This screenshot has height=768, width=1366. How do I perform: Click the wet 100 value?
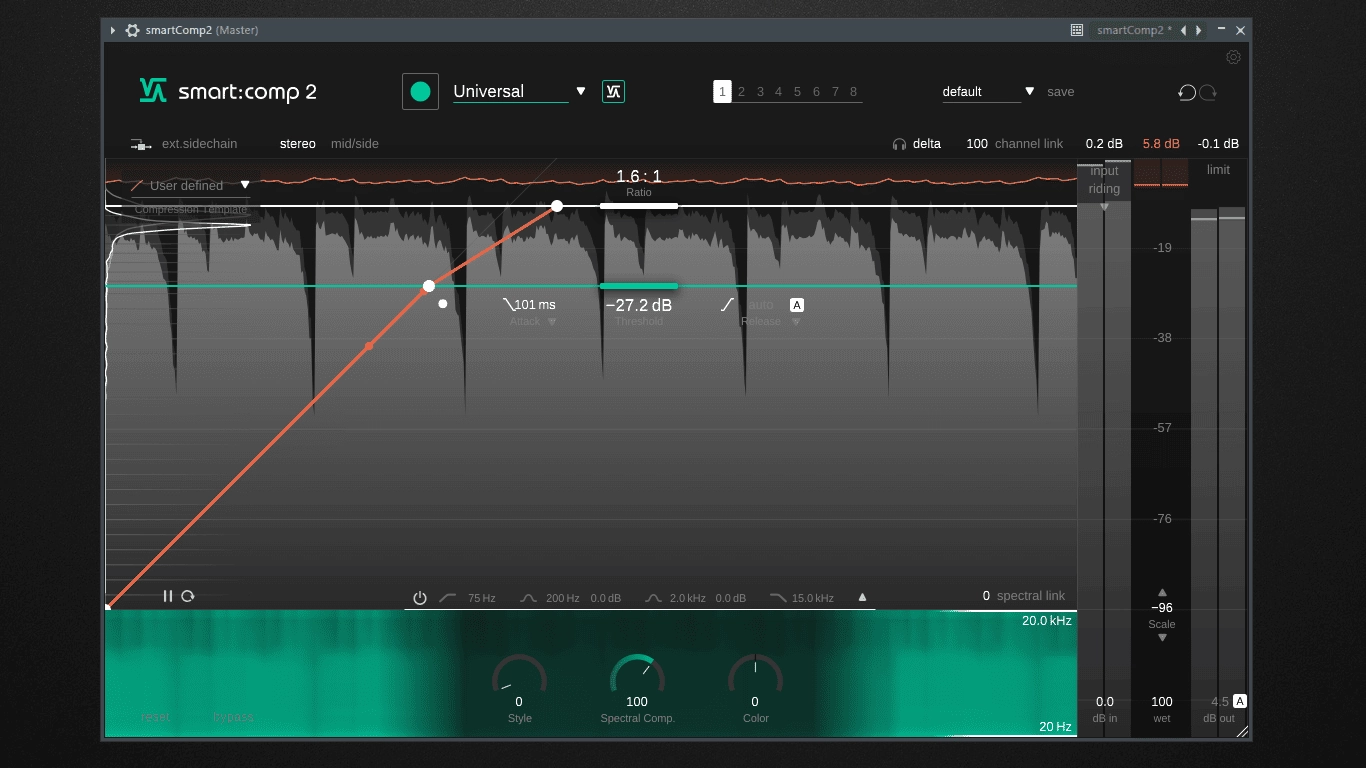[1162, 702]
